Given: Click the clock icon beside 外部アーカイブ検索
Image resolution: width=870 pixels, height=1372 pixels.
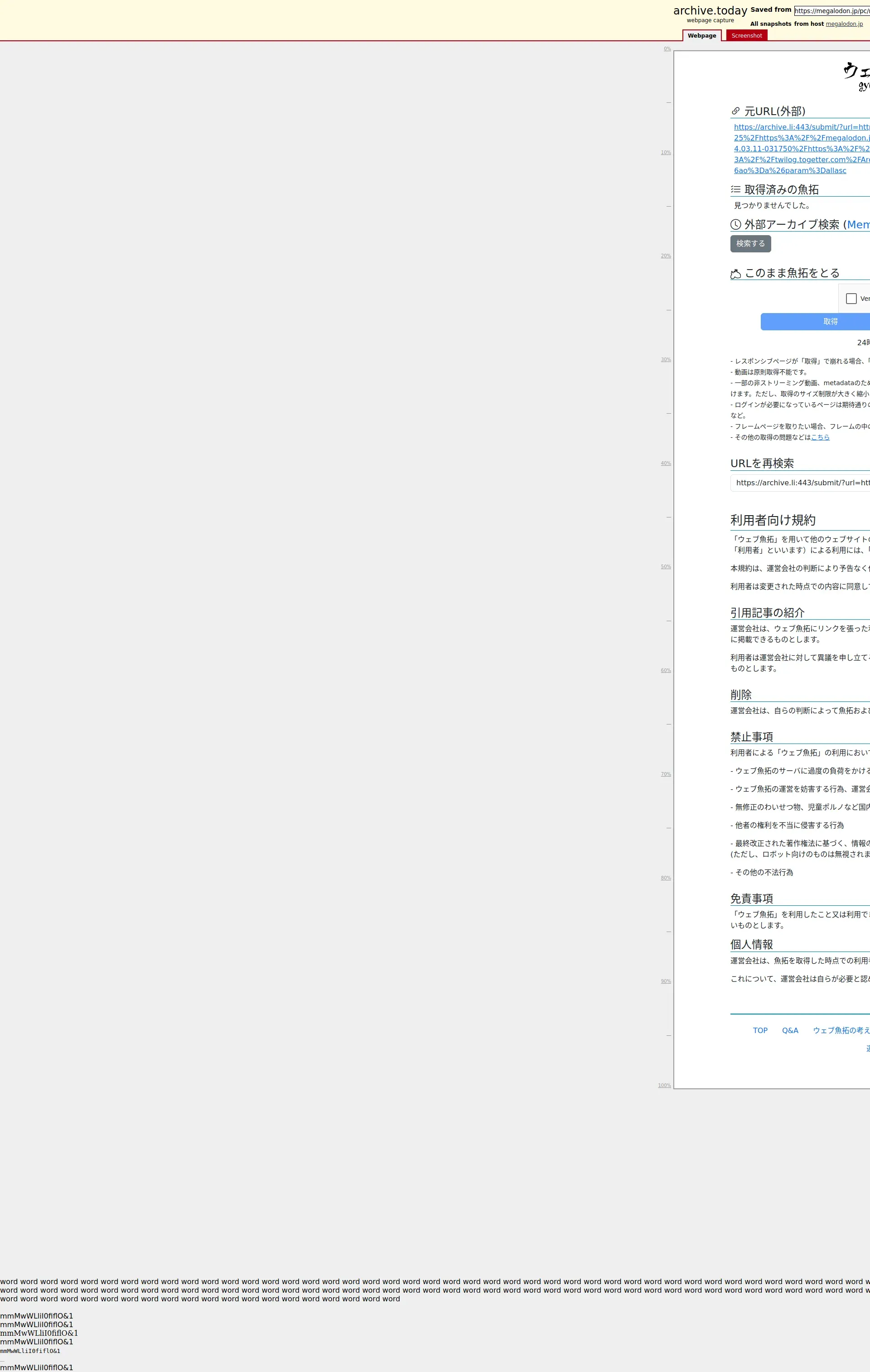Looking at the screenshot, I should [x=735, y=224].
